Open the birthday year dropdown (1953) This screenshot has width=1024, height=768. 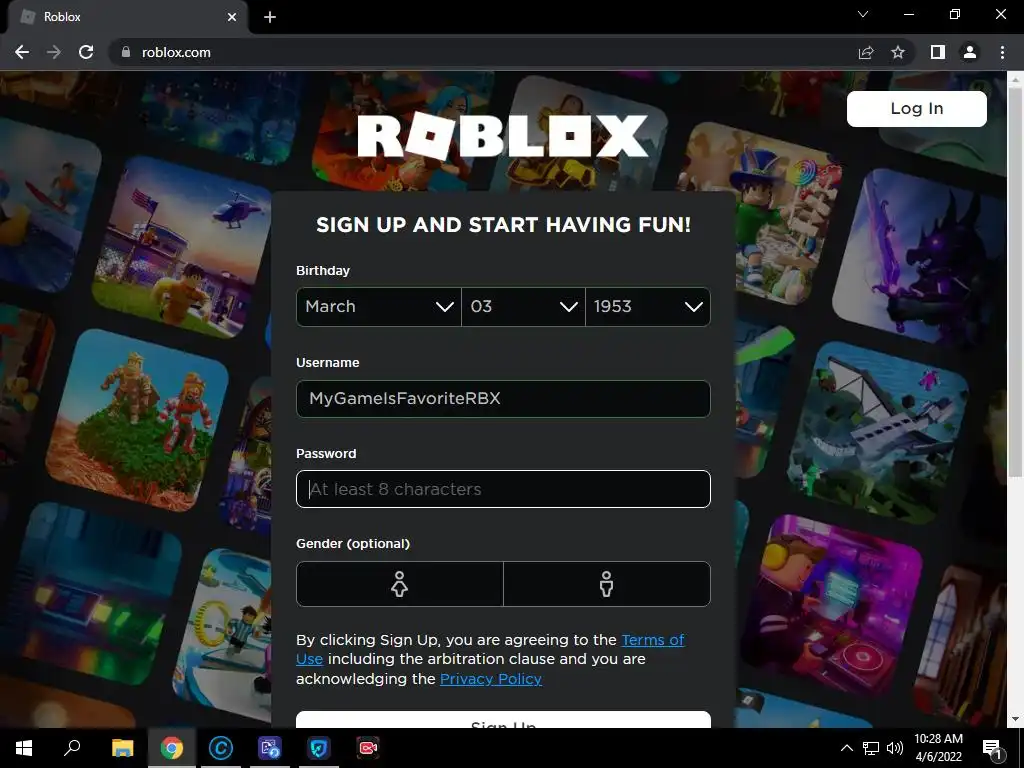click(648, 306)
